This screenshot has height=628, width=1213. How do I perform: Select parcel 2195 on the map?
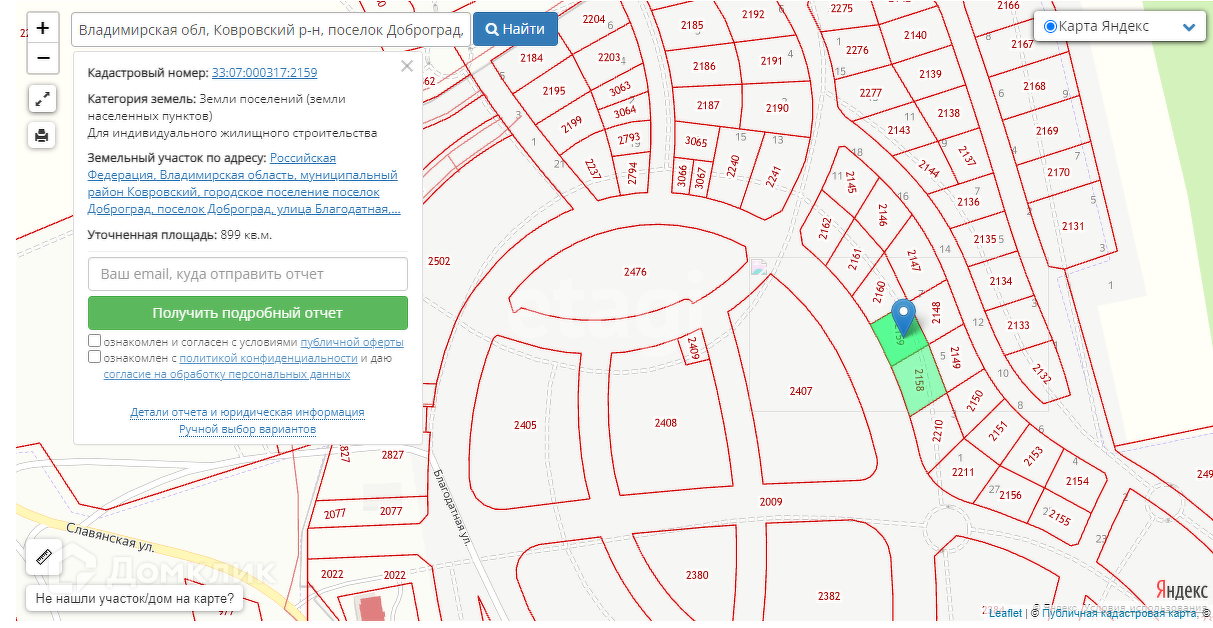(553, 91)
